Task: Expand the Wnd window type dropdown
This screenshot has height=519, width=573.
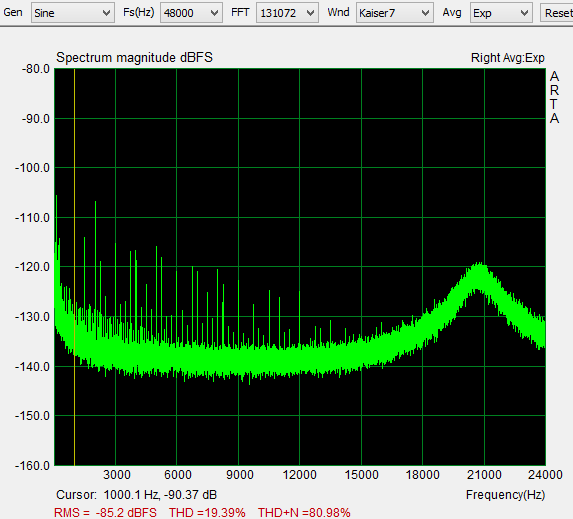Action: [425, 13]
